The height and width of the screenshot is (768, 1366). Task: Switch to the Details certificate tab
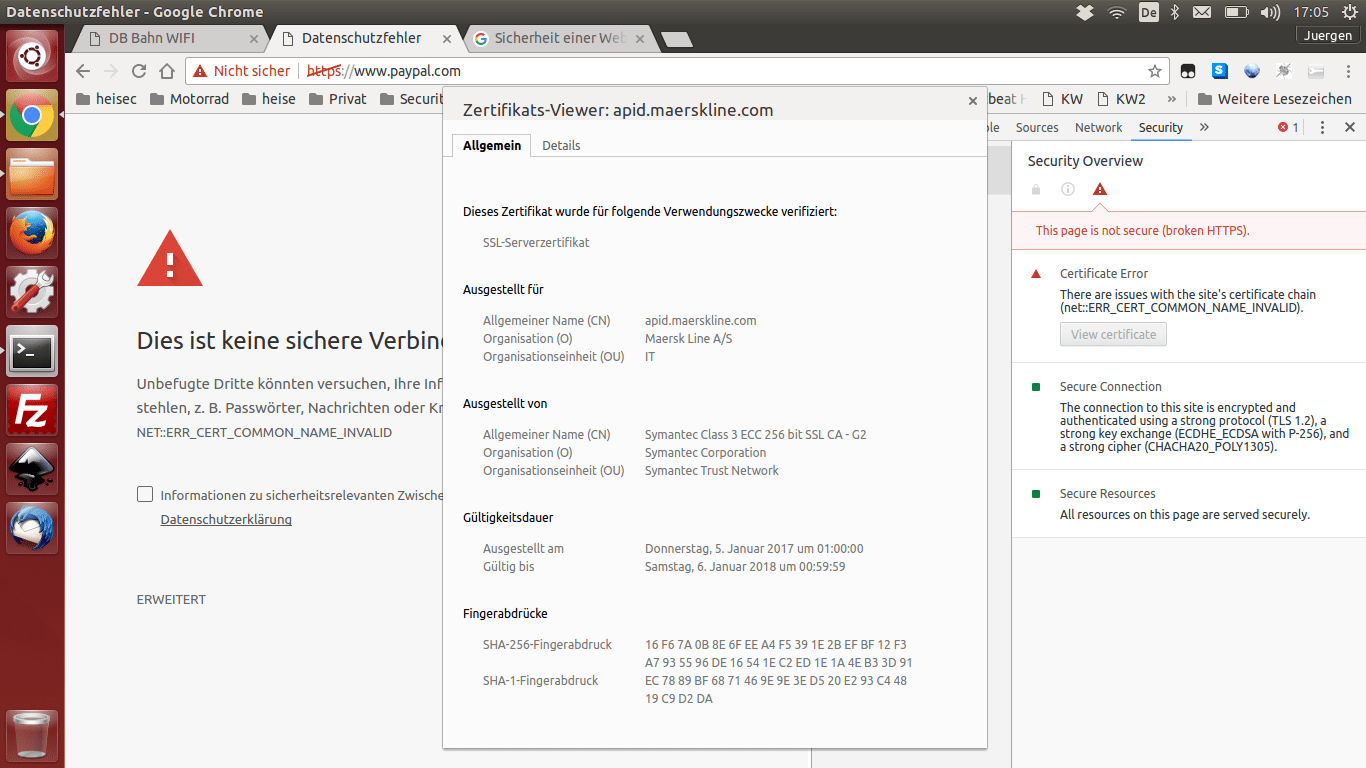click(x=561, y=145)
